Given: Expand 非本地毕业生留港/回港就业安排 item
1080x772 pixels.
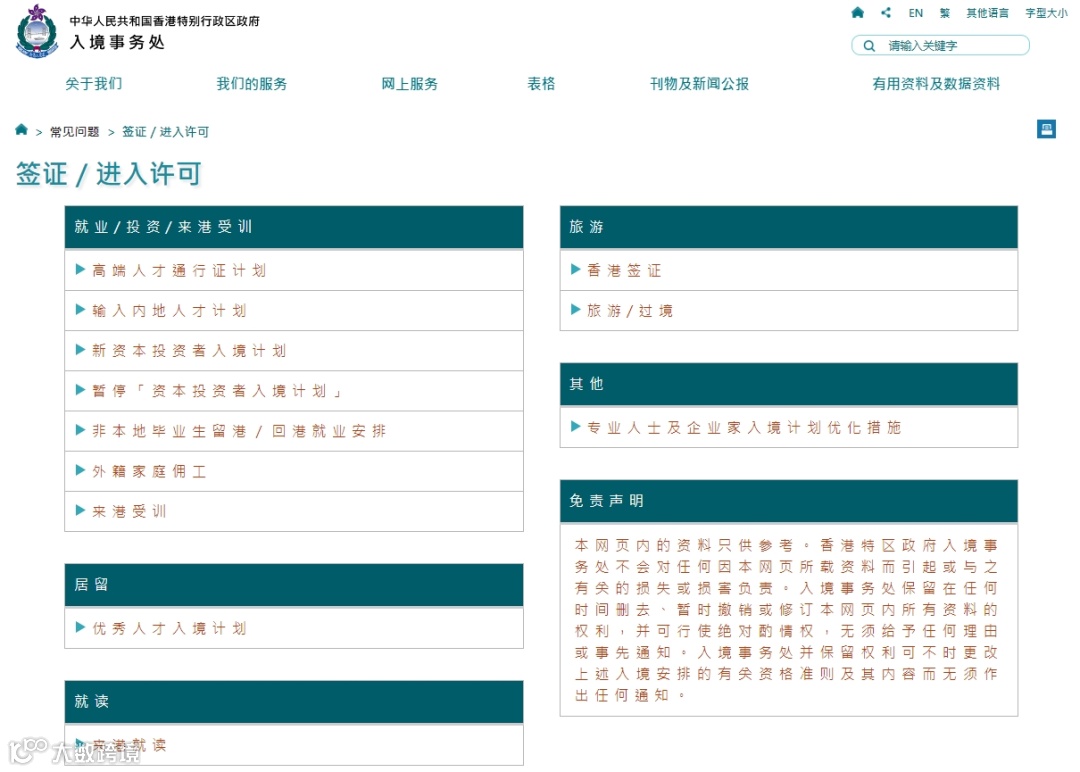Looking at the screenshot, I should click(294, 431).
